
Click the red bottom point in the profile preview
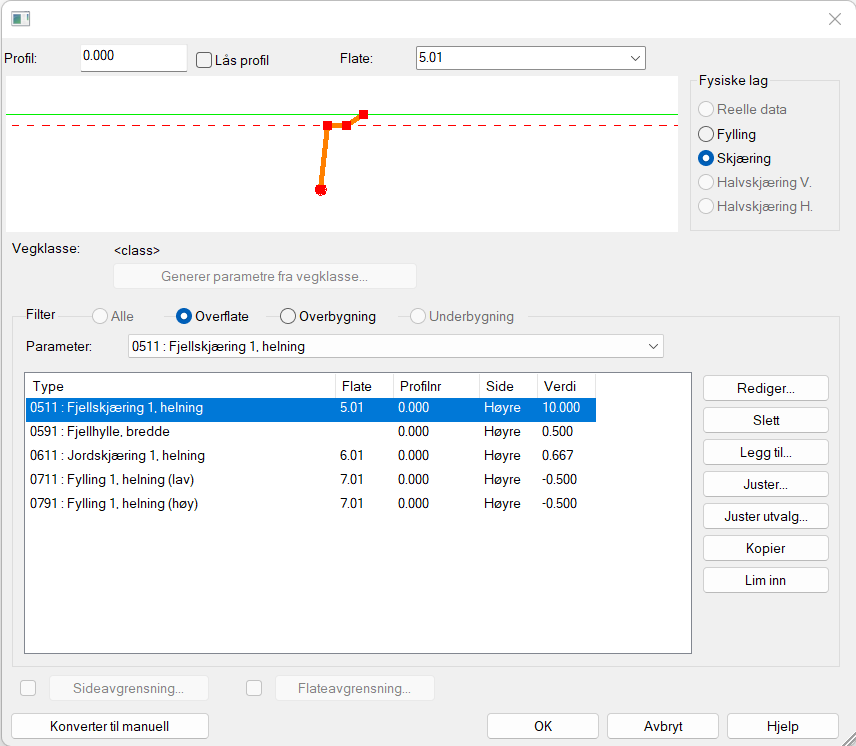pos(321,189)
